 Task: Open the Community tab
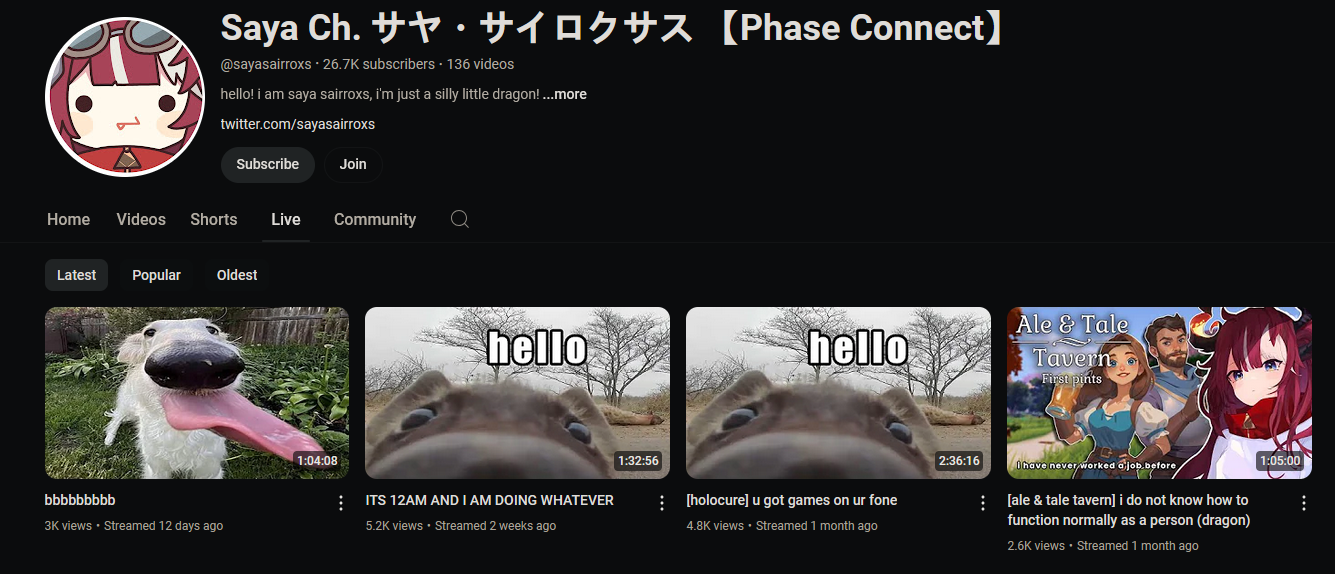click(x=375, y=219)
